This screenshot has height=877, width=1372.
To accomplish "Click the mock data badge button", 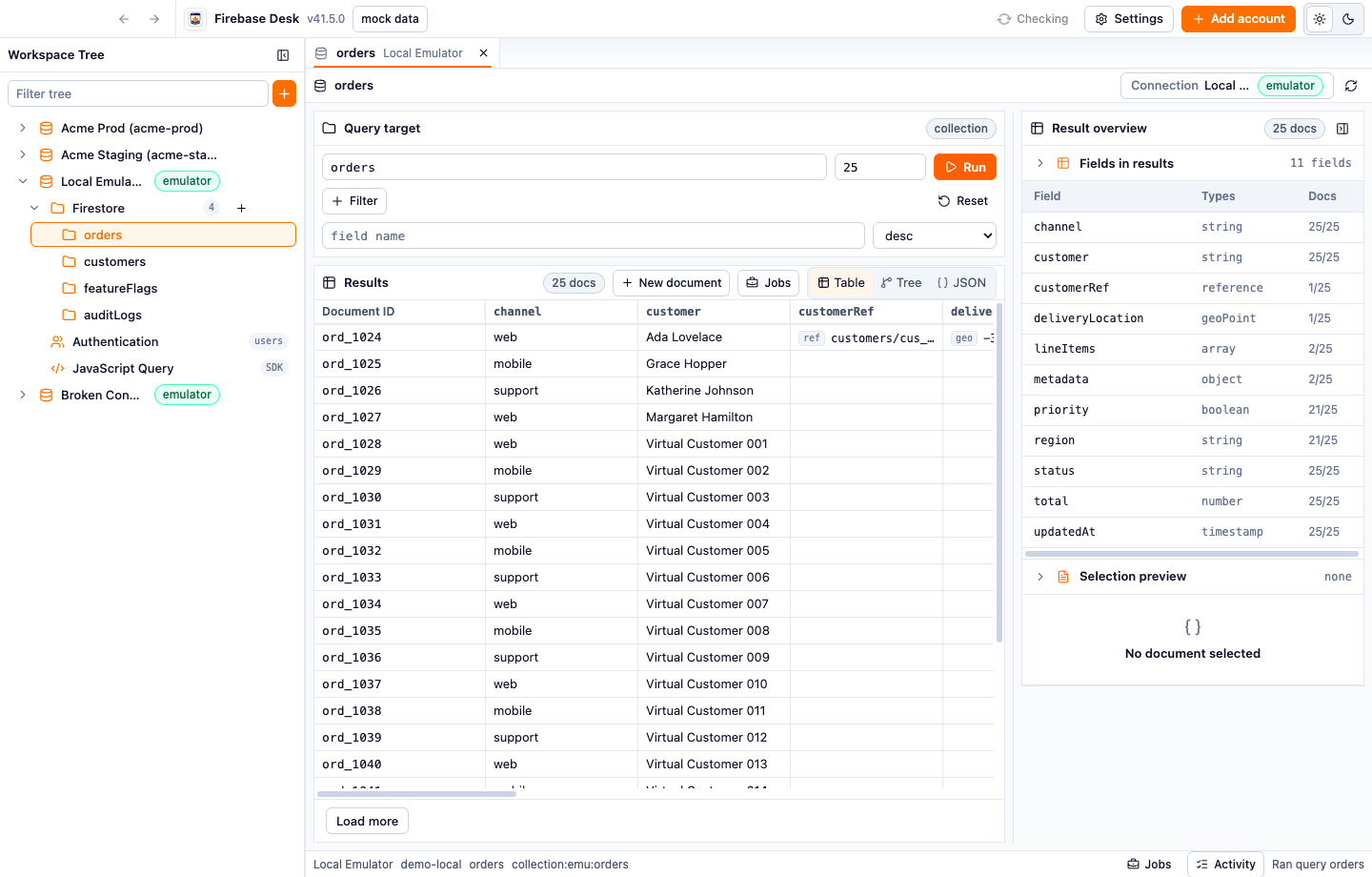I will point(390,19).
